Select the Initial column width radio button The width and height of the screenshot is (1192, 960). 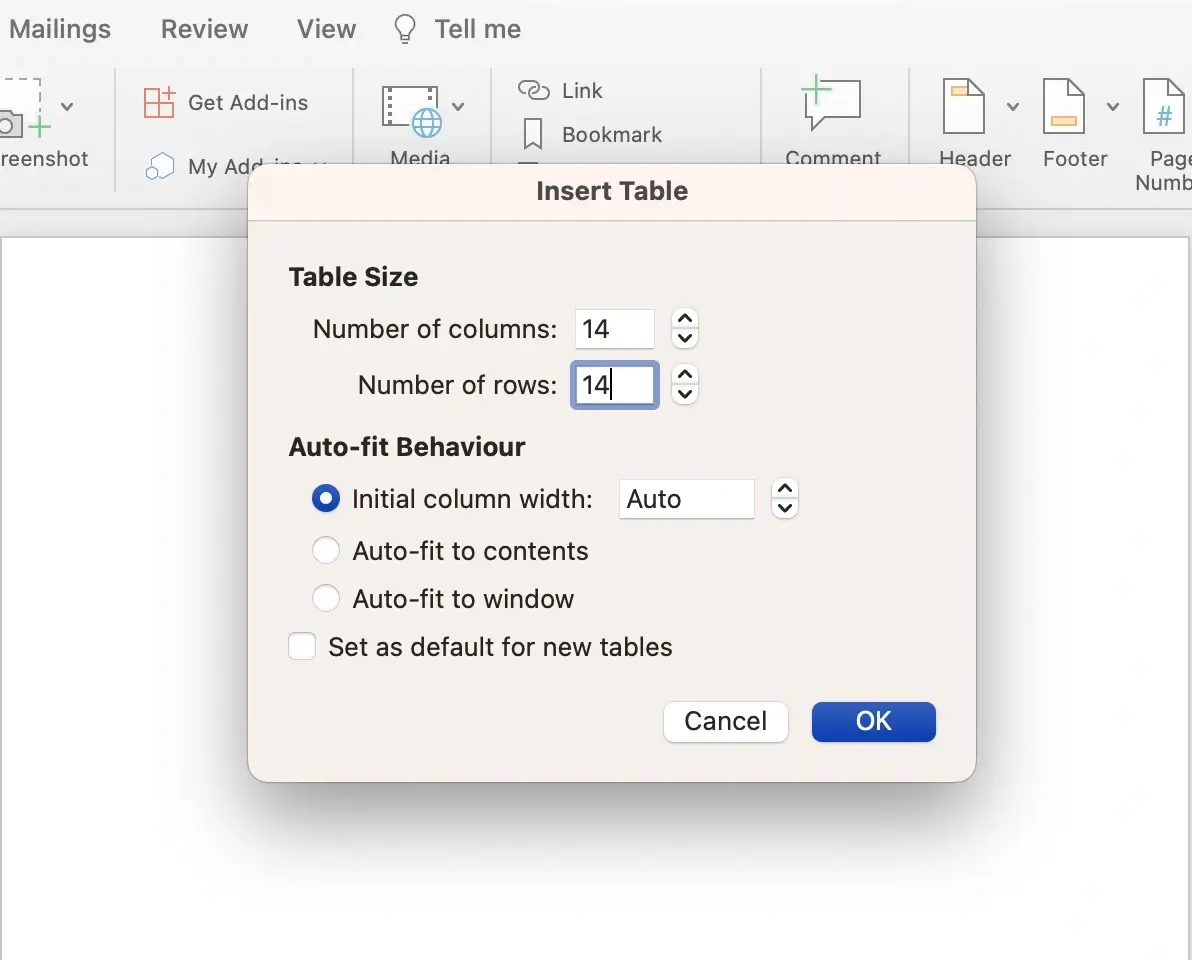pos(325,498)
